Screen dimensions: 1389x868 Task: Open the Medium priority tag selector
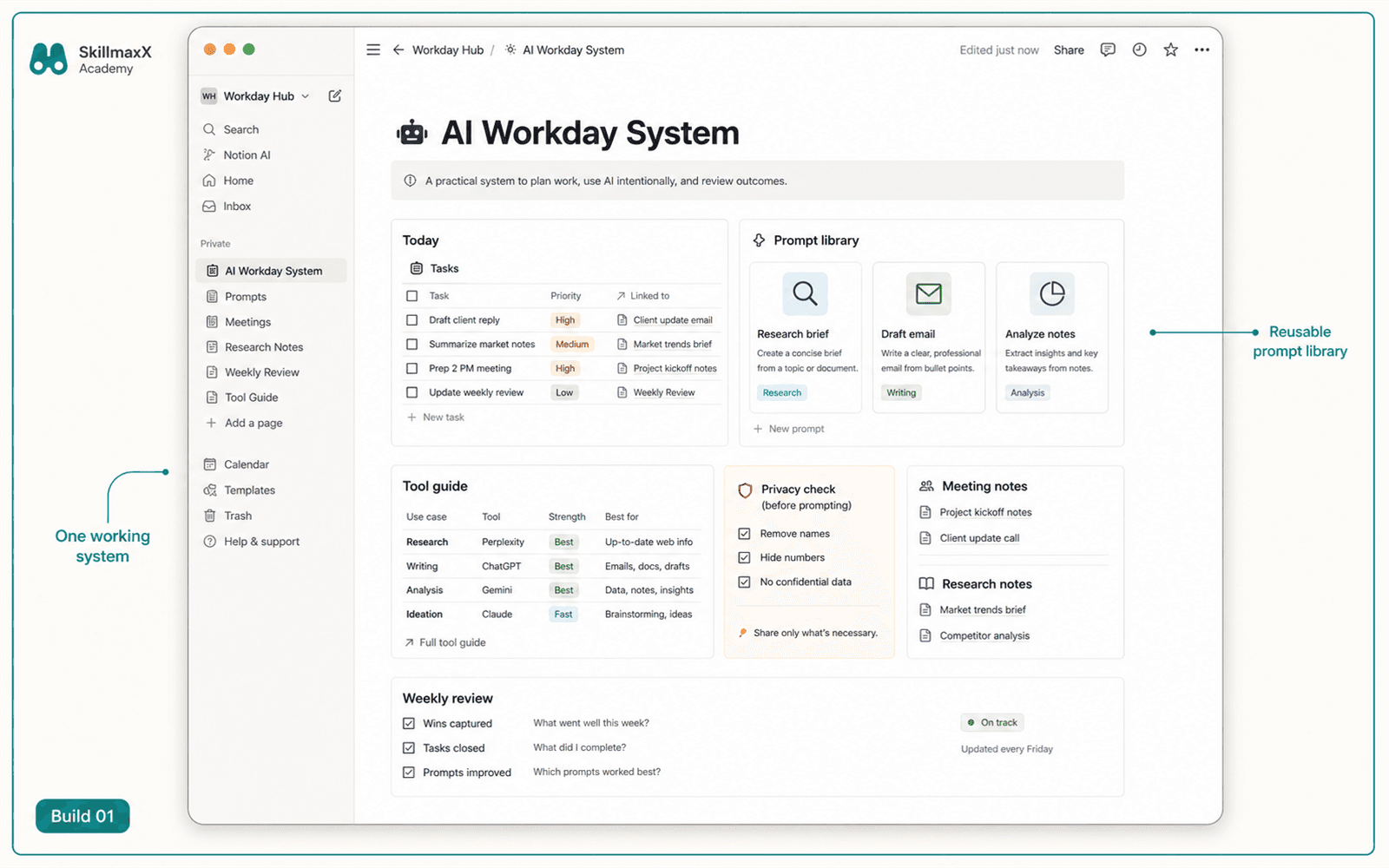[x=572, y=345]
